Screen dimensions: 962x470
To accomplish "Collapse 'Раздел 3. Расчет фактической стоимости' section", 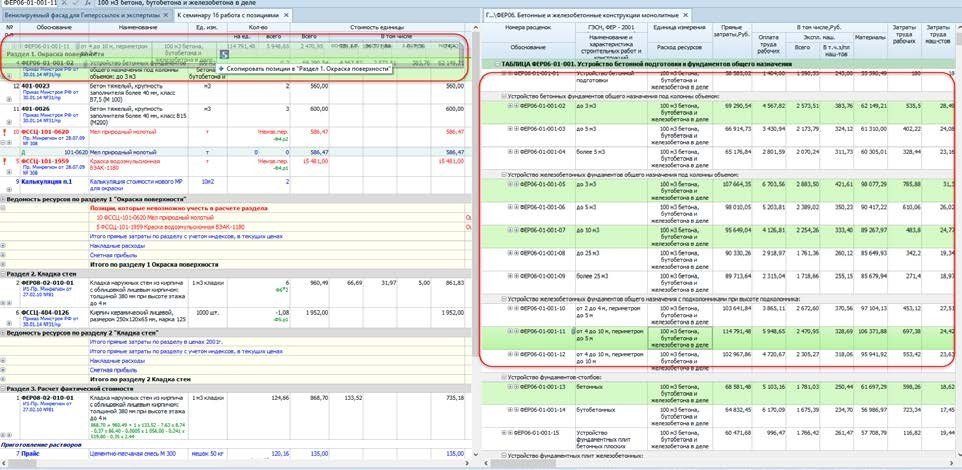I will 3,388.
